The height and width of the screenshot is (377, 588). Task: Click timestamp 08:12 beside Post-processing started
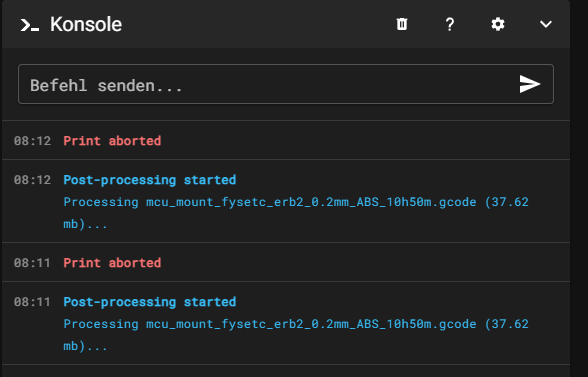32,180
